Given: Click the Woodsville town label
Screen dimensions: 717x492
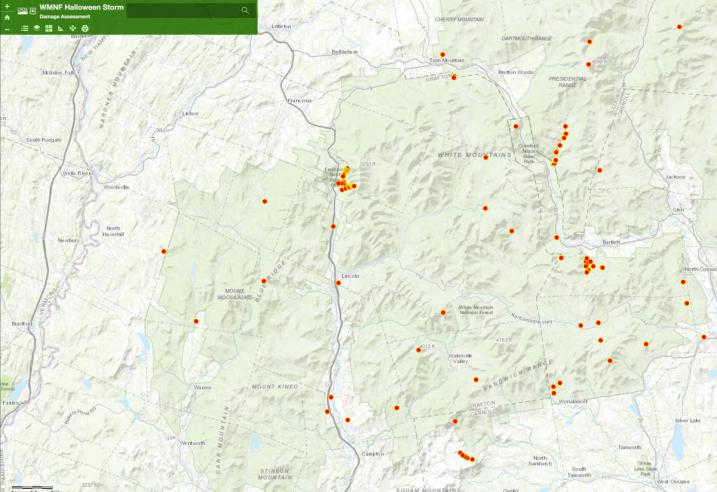Looking at the screenshot, I should pos(116,187).
